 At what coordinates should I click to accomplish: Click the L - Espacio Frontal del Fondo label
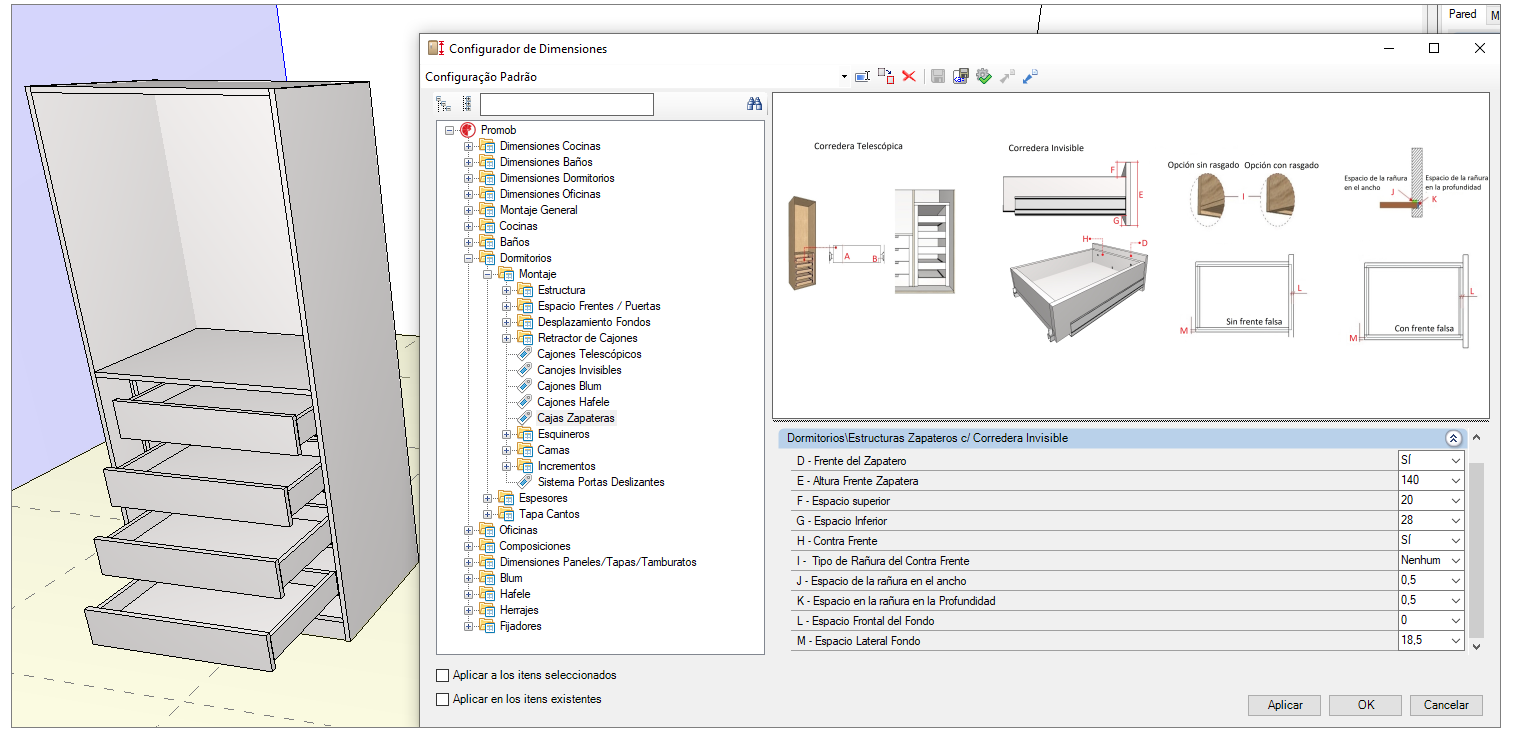[866, 621]
